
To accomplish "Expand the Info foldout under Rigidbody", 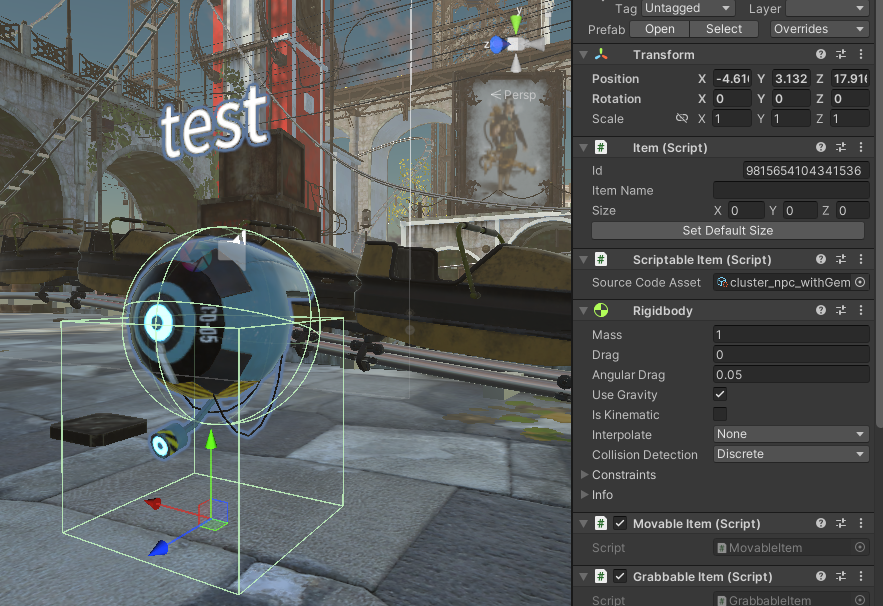I will (584, 494).
